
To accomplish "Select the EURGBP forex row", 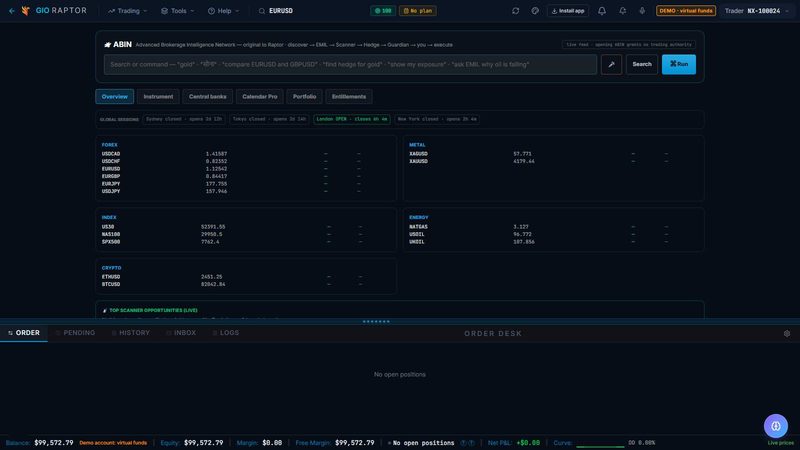I will (245, 176).
